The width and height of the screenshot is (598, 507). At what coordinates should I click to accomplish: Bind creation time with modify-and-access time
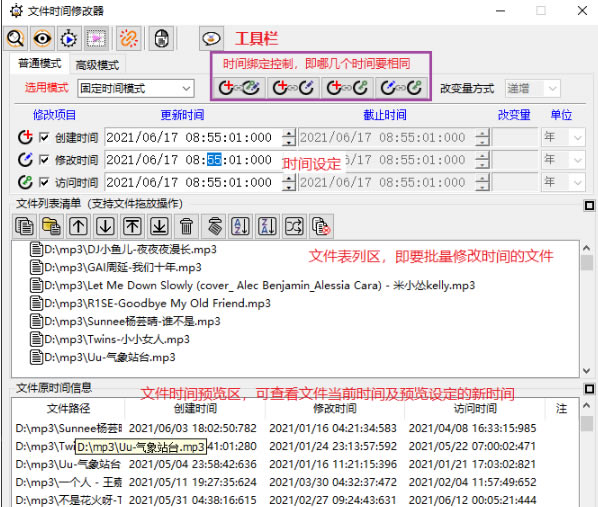click(239, 88)
